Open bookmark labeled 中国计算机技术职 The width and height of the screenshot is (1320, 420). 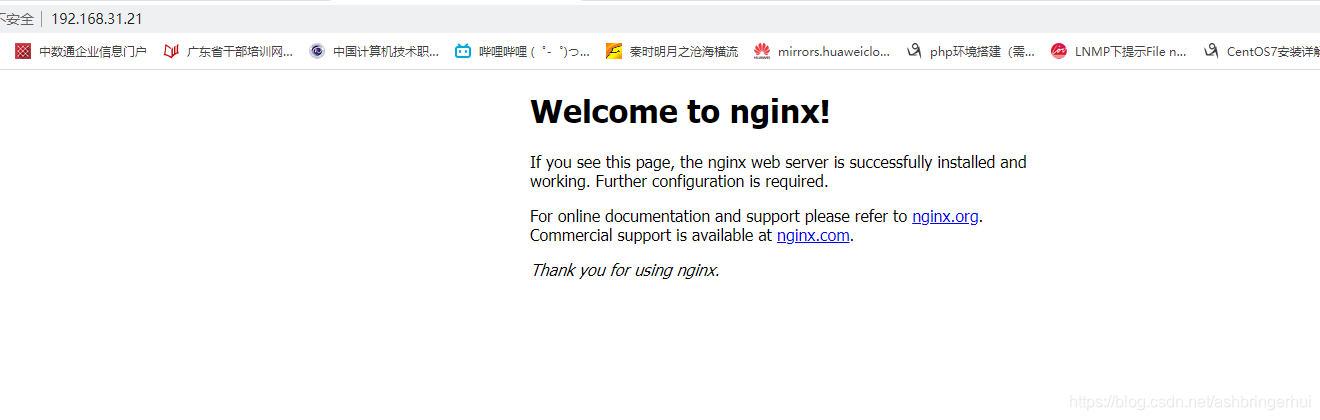[386, 52]
